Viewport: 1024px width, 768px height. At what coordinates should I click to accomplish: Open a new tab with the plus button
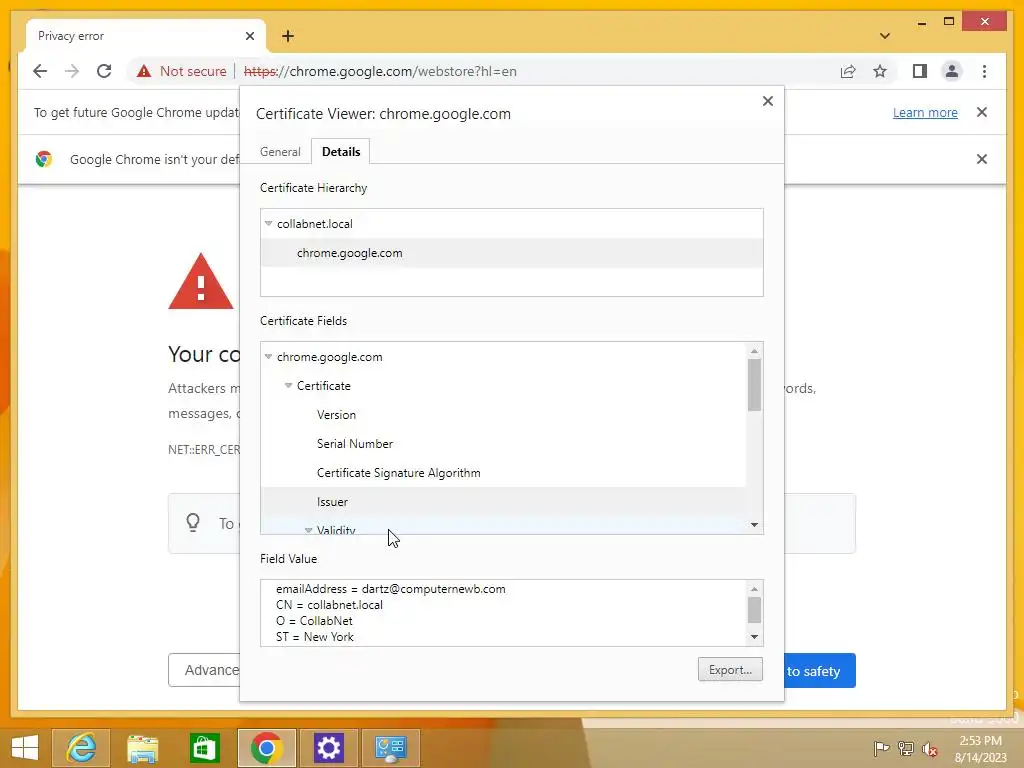tap(288, 36)
